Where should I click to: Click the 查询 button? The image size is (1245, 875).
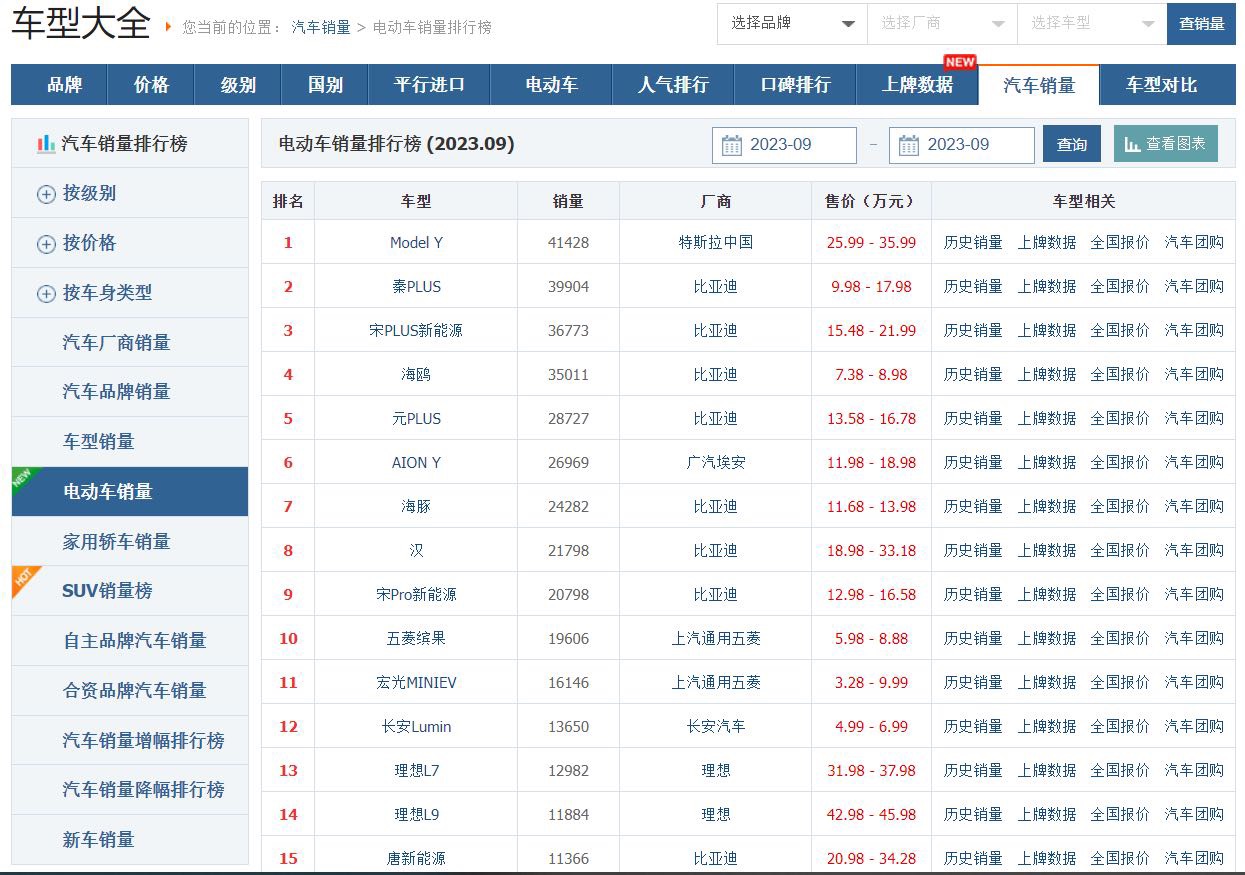1071,144
